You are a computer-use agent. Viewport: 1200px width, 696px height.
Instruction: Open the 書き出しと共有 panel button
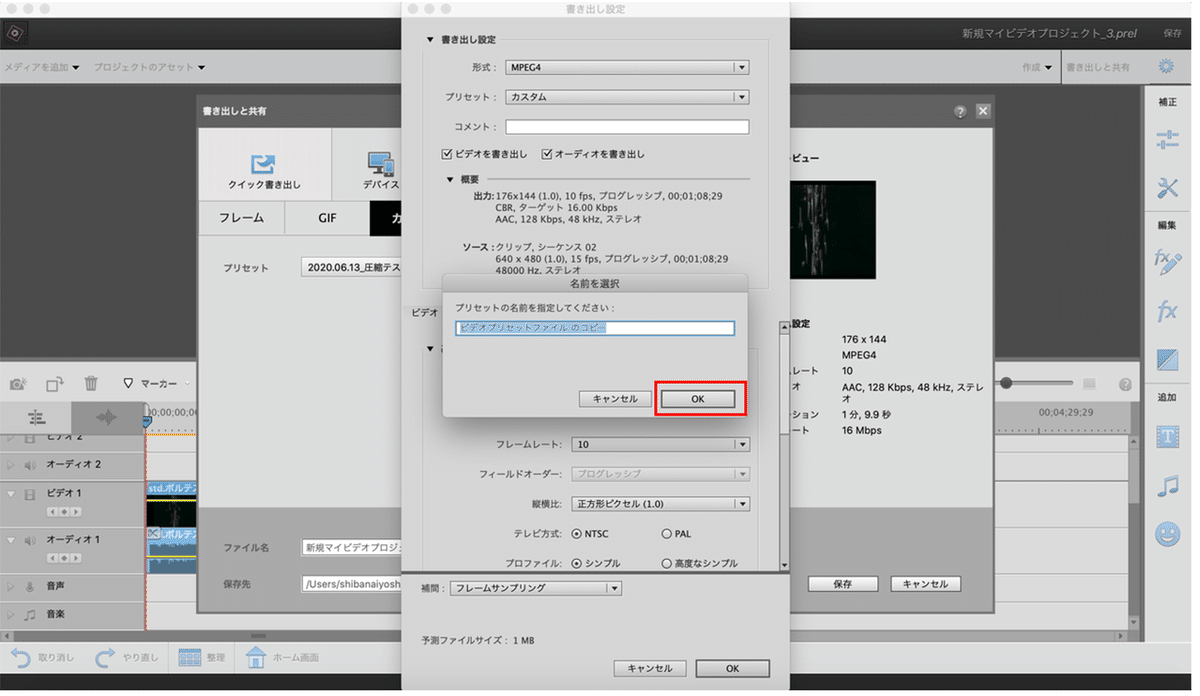[1098, 67]
